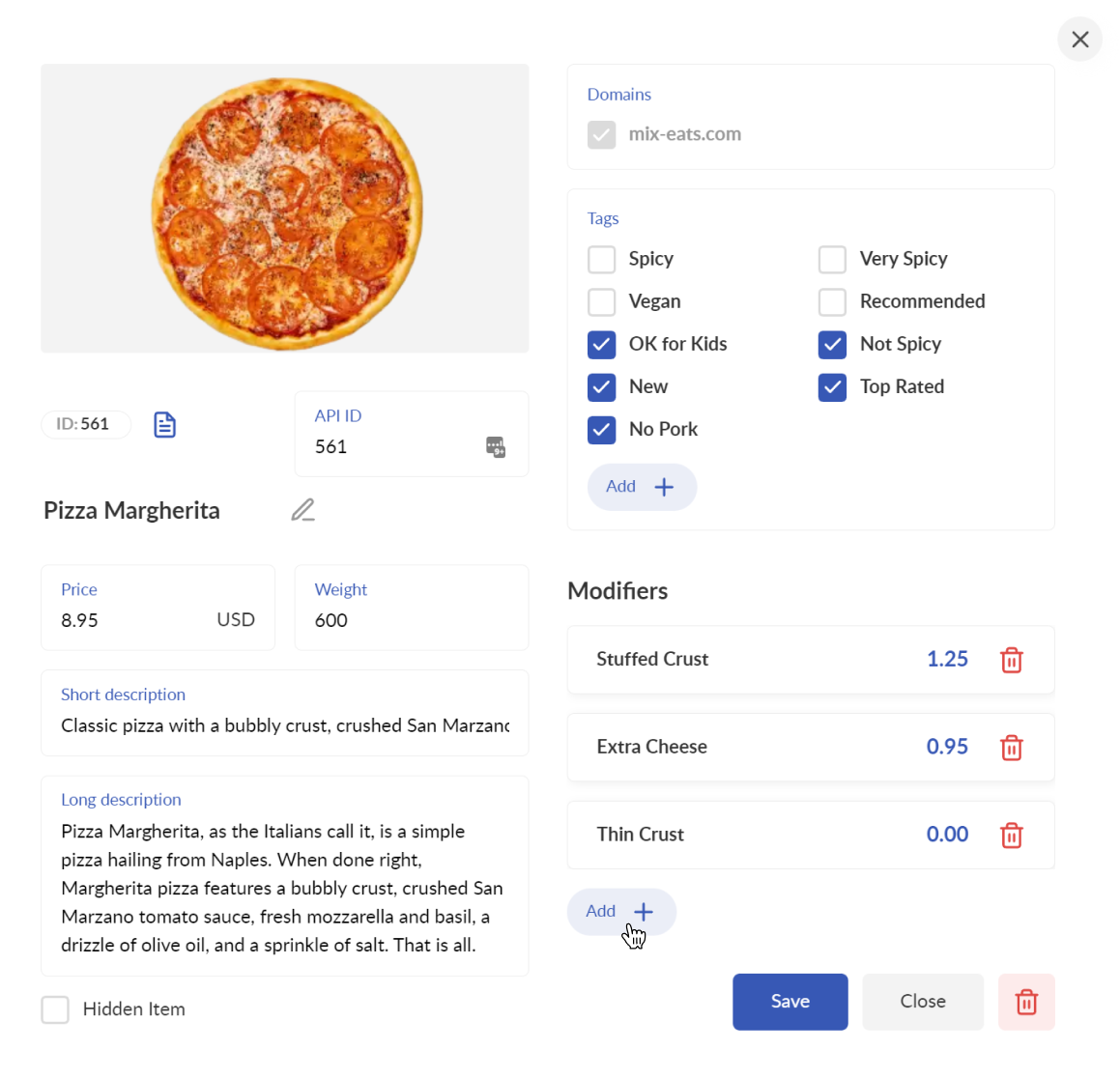This screenshot has height=1078, width=1120.
Task: Remove the Extra Cheese modifier
Action: click(x=1012, y=748)
